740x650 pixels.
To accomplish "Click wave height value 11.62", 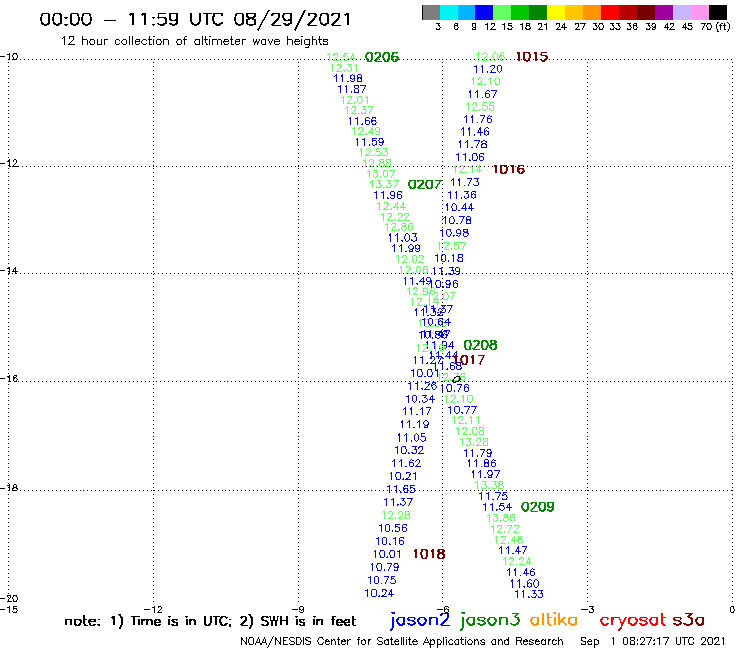I will click(x=406, y=464).
